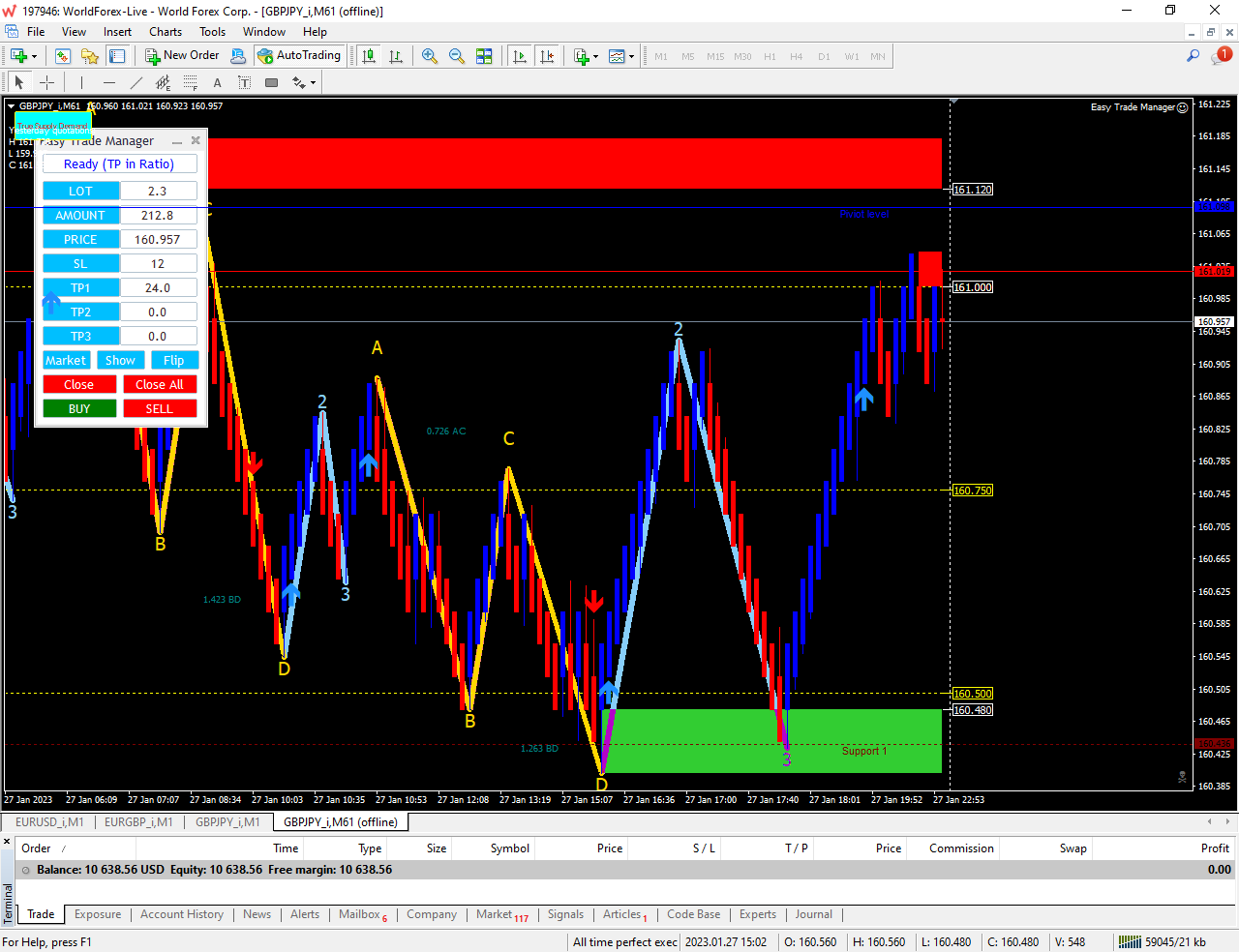Open the Insert menu
Image resolution: width=1239 pixels, height=952 pixels.
click(117, 32)
